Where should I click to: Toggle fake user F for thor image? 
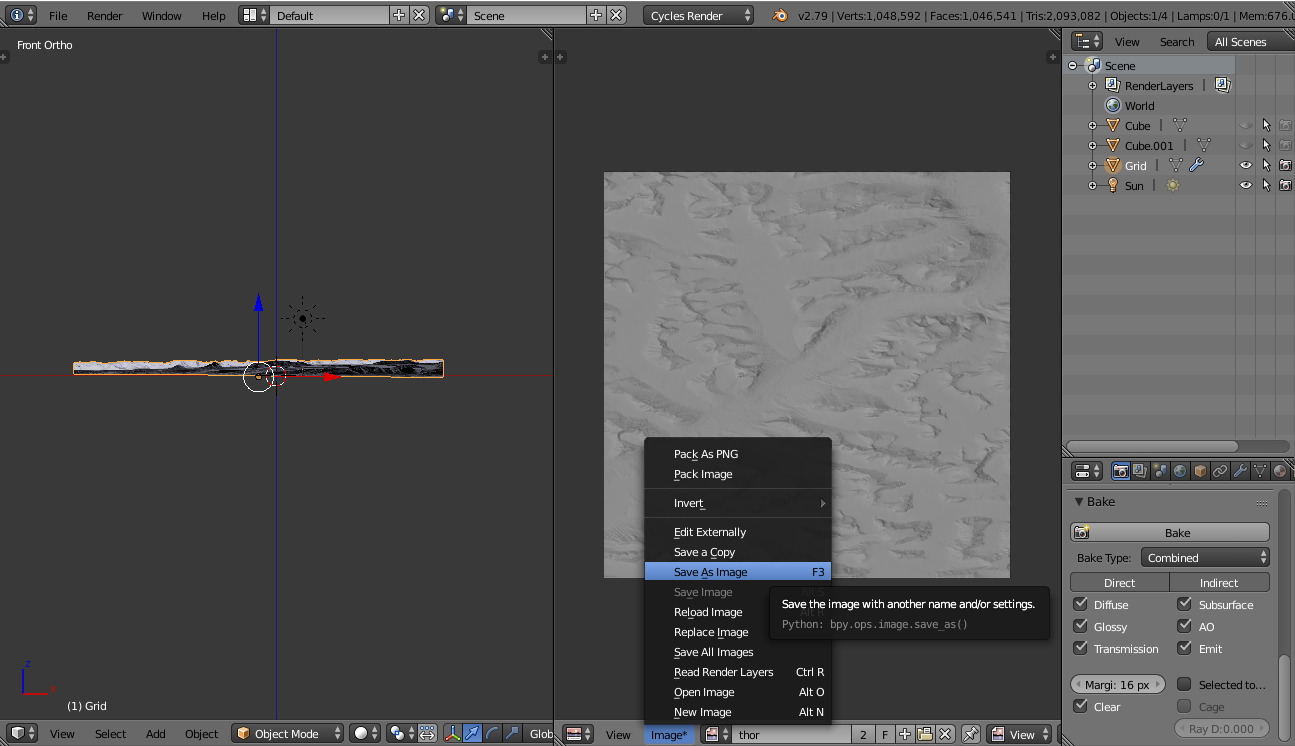885,734
